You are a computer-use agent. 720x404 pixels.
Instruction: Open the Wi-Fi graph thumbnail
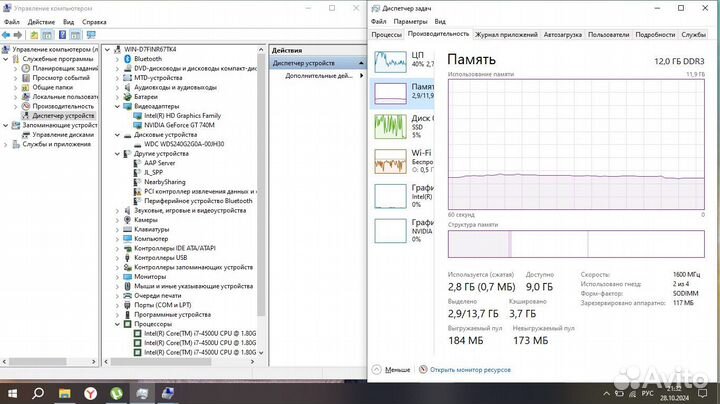390,161
